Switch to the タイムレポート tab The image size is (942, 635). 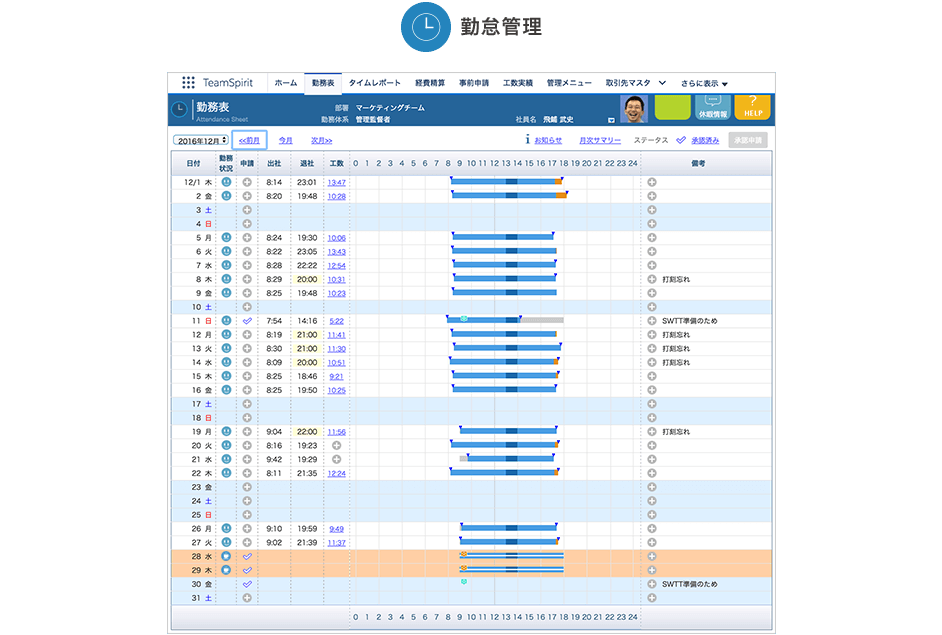click(x=375, y=83)
